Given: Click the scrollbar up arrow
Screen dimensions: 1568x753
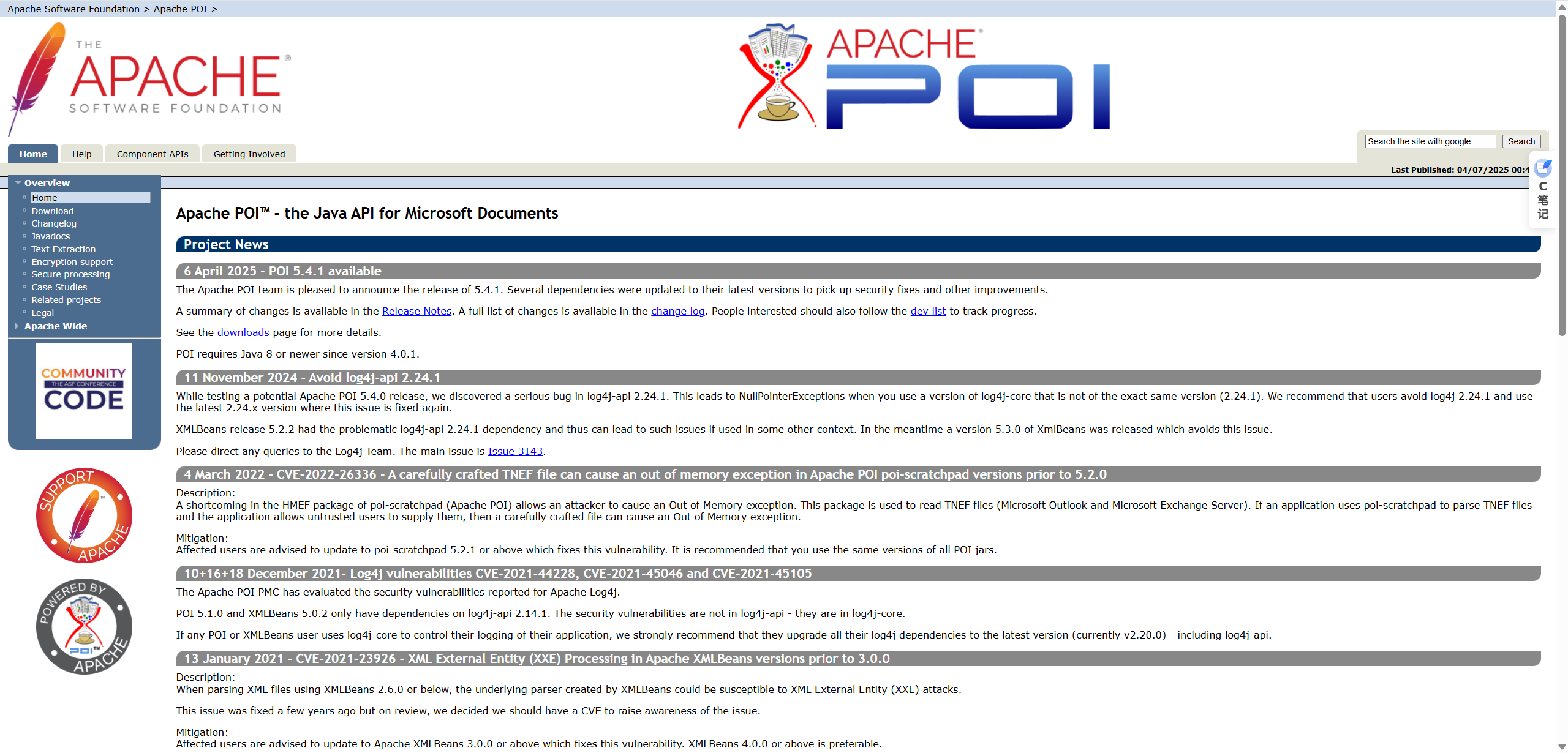Looking at the screenshot, I should tap(1561, 6).
